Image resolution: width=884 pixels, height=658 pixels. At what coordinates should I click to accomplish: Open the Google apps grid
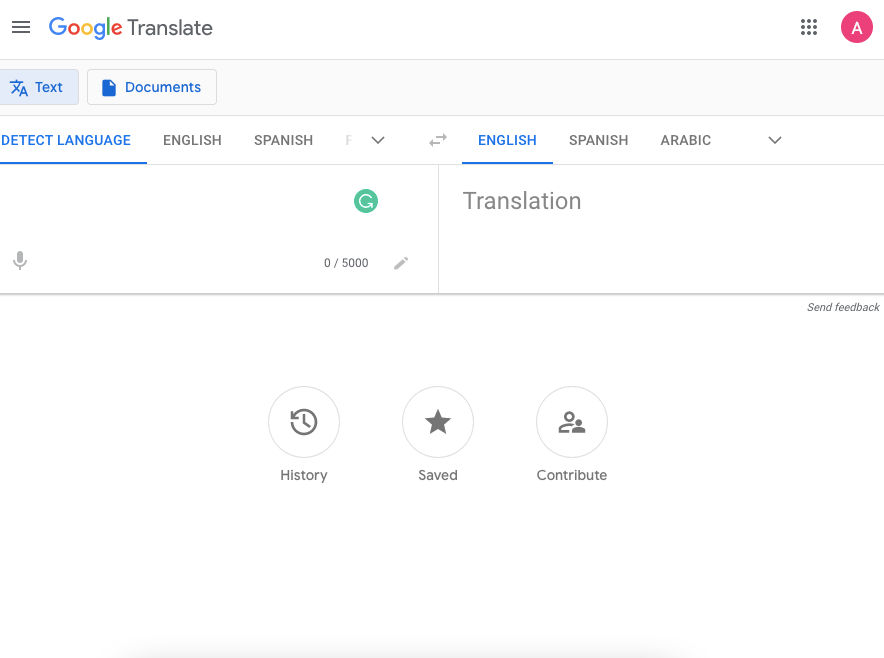808,27
